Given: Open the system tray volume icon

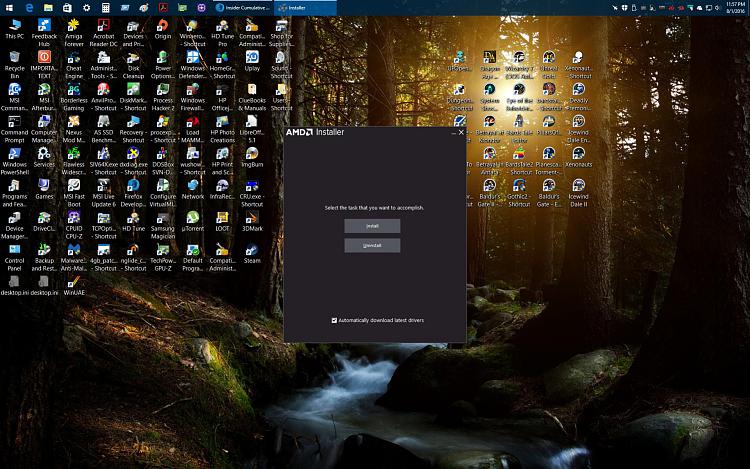Looking at the screenshot, I should (x=717, y=8).
